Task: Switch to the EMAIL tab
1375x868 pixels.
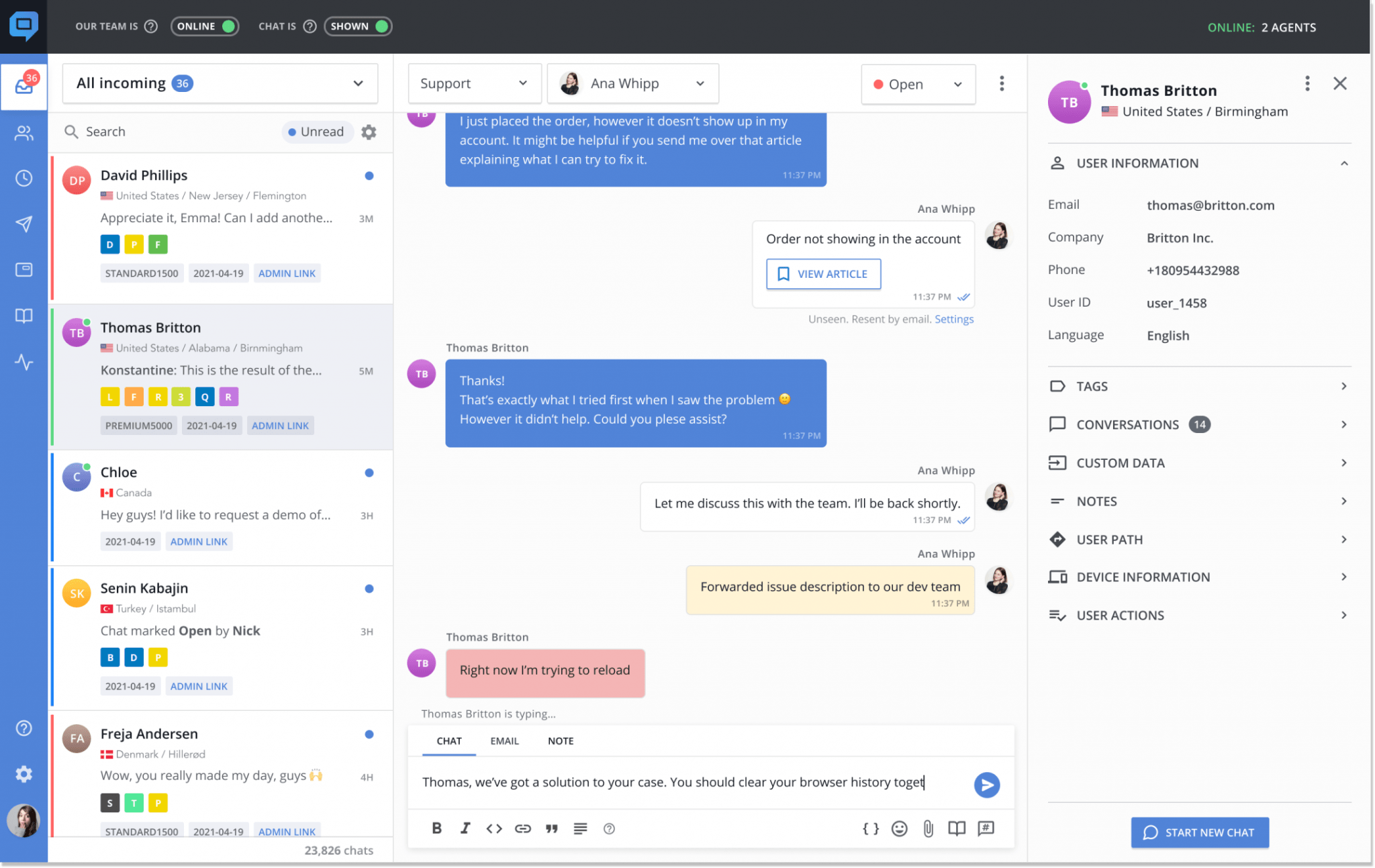Action: tap(504, 740)
